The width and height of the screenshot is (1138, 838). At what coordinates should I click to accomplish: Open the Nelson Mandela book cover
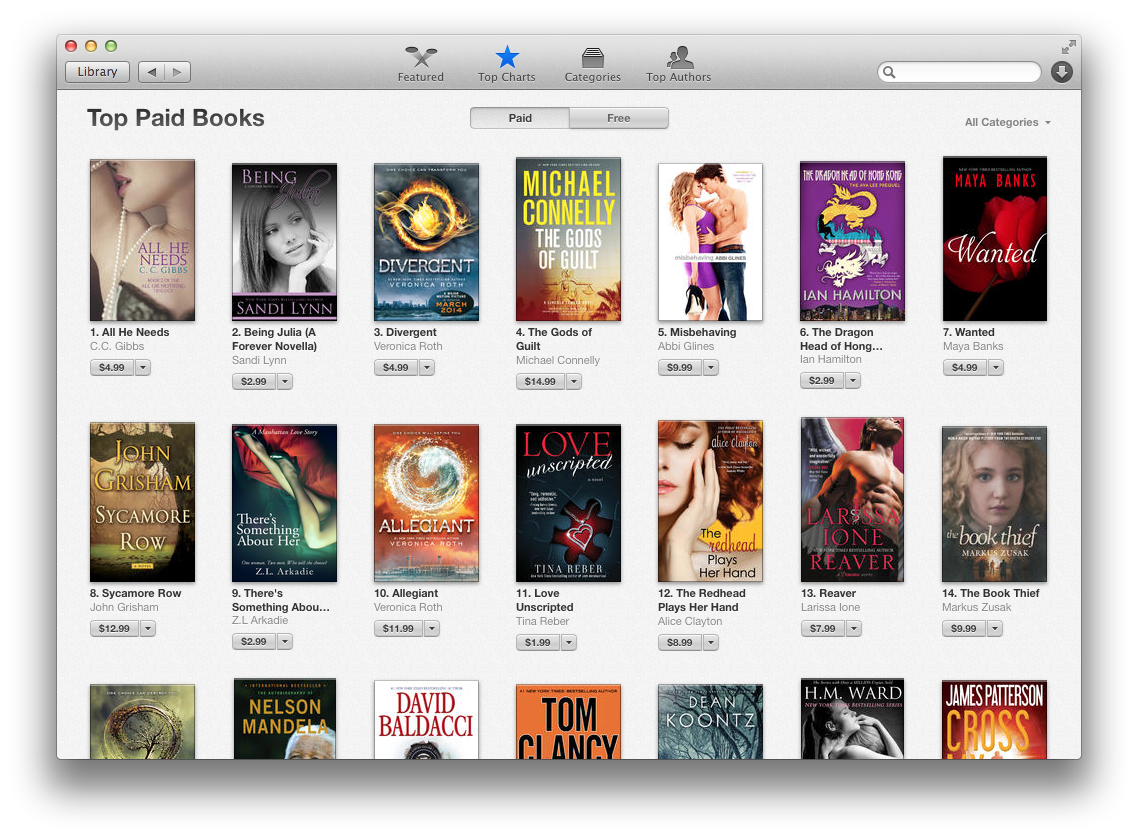284,719
